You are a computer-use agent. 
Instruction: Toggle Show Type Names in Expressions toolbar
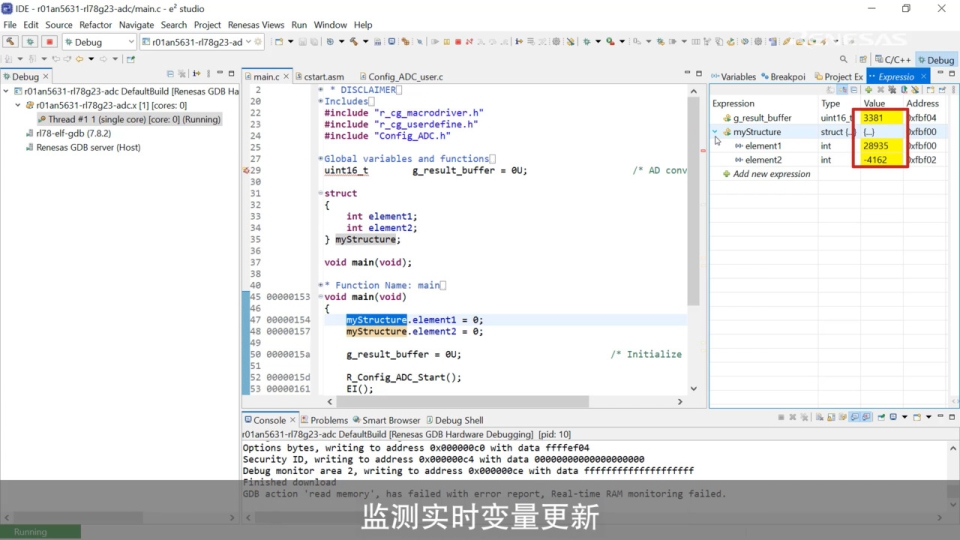pos(830,90)
